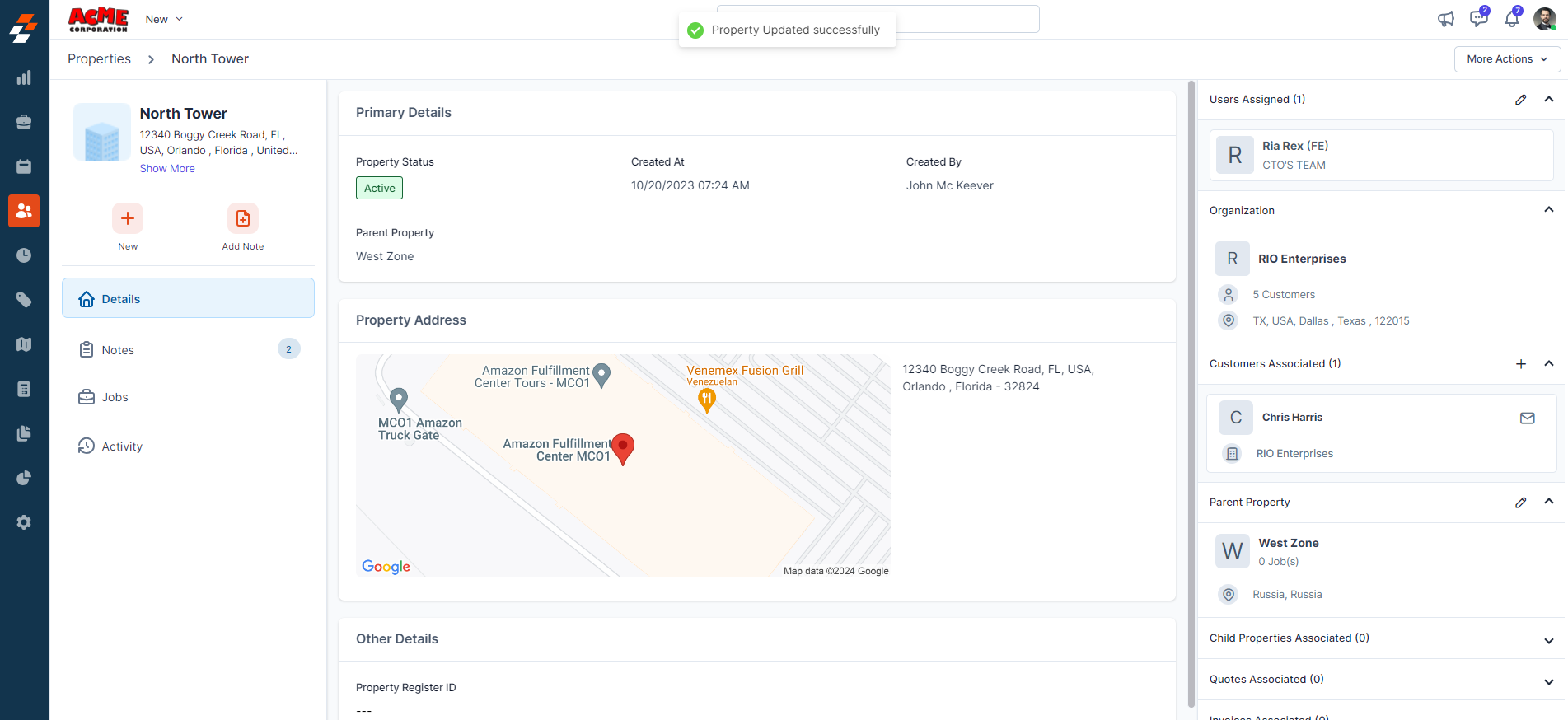The height and width of the screenshot is (720, 1568).
Task: Expand the Quotes Associated section
Action: coord(1548,681)
